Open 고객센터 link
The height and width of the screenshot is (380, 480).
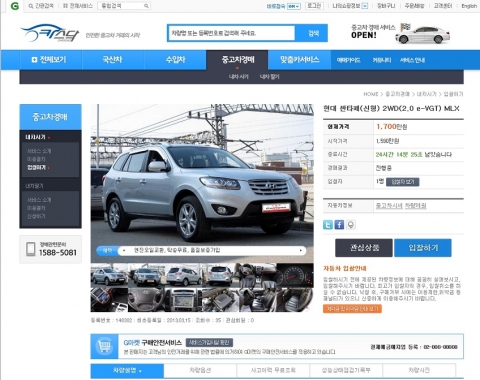443,6
